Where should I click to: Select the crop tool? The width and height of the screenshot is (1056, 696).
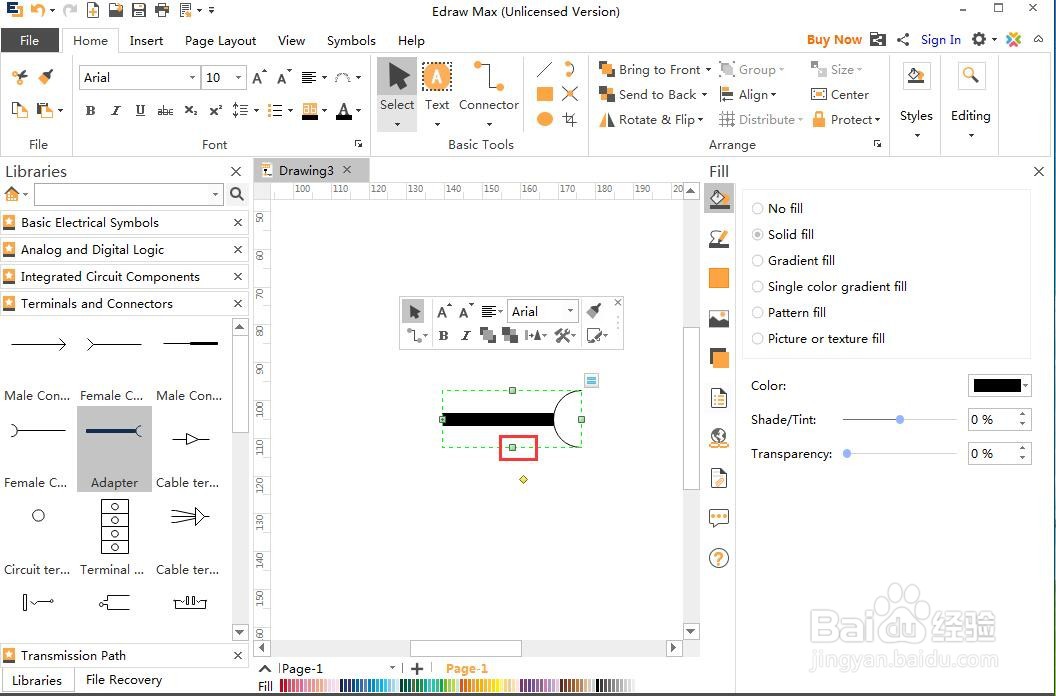point(570,119)
